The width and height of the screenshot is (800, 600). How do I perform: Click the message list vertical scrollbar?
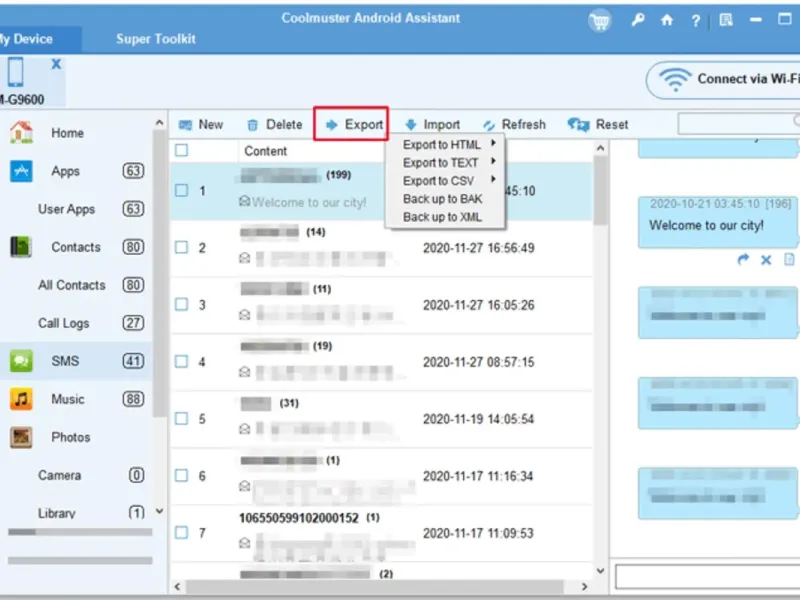tap(601, 191)
